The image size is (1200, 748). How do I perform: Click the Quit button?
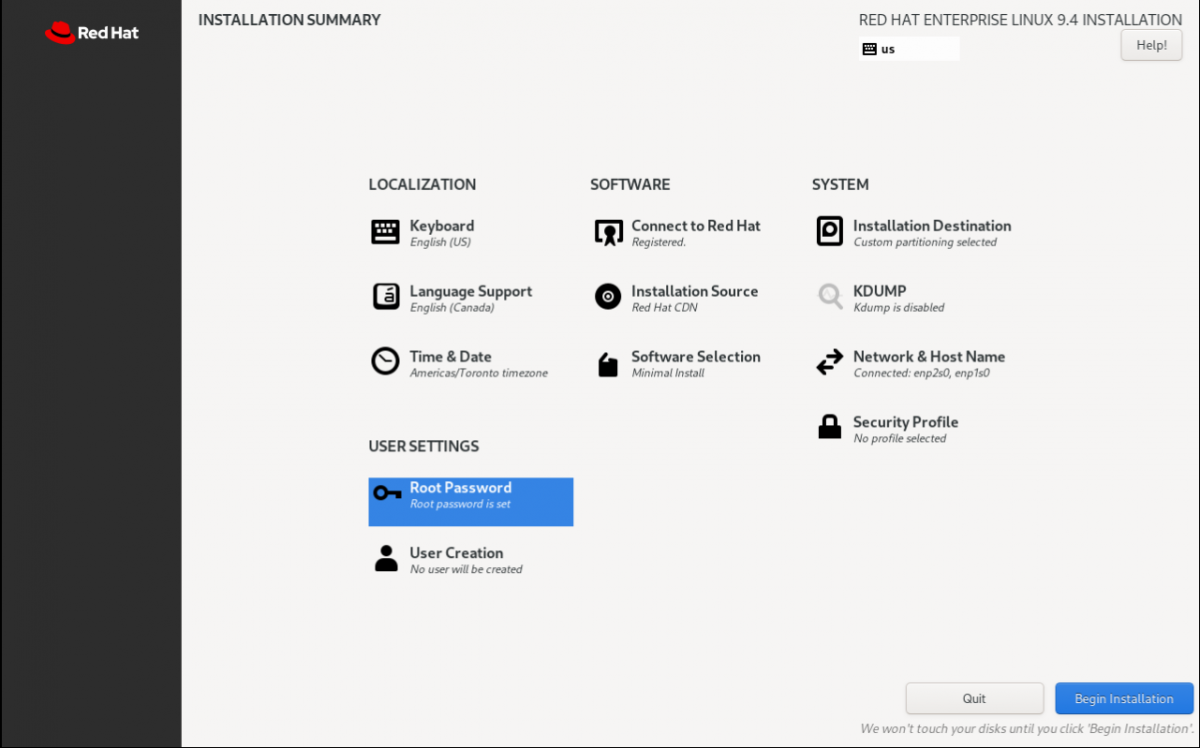click(974, 699)
